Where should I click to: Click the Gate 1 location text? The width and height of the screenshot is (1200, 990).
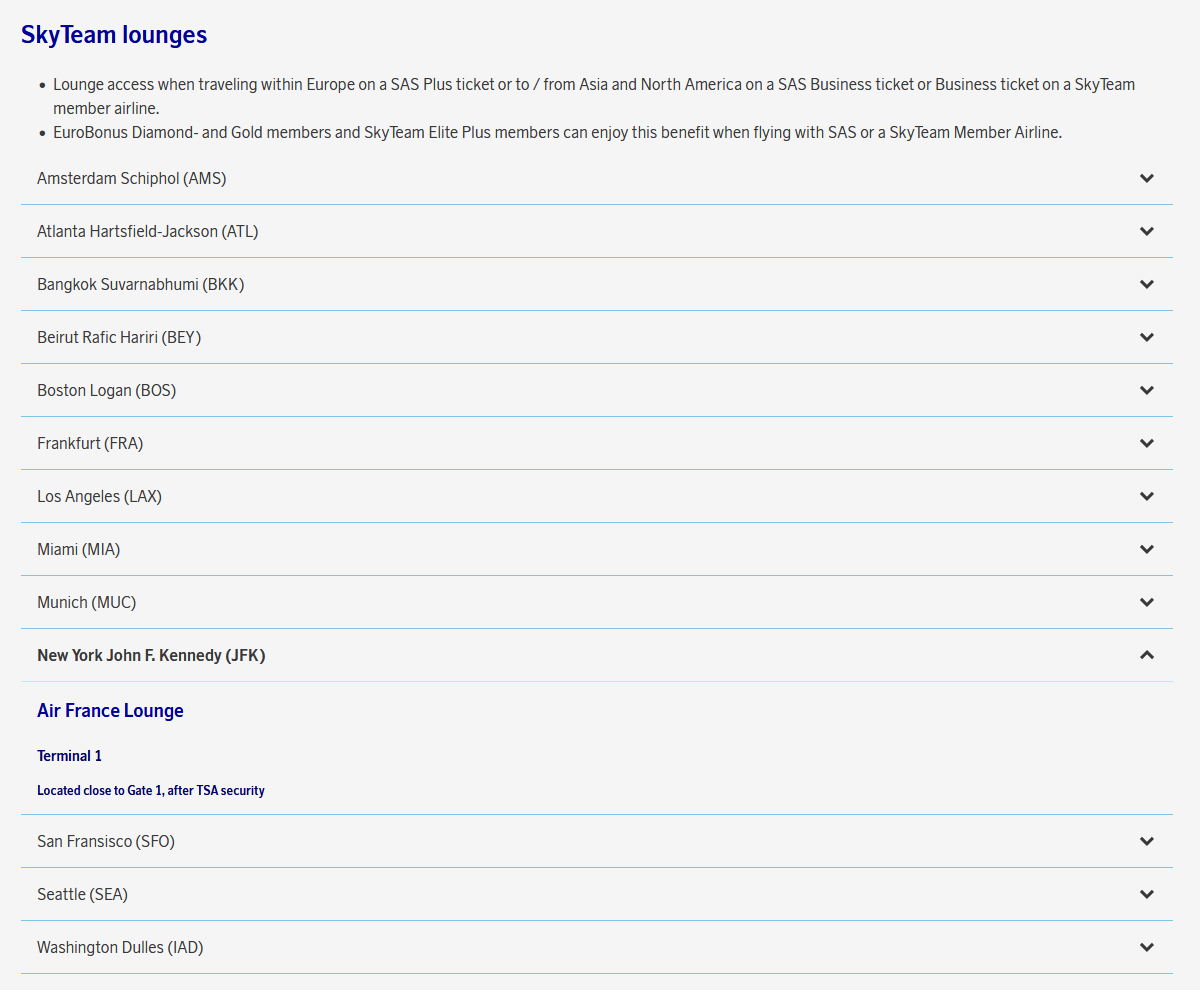pos(150,790)
